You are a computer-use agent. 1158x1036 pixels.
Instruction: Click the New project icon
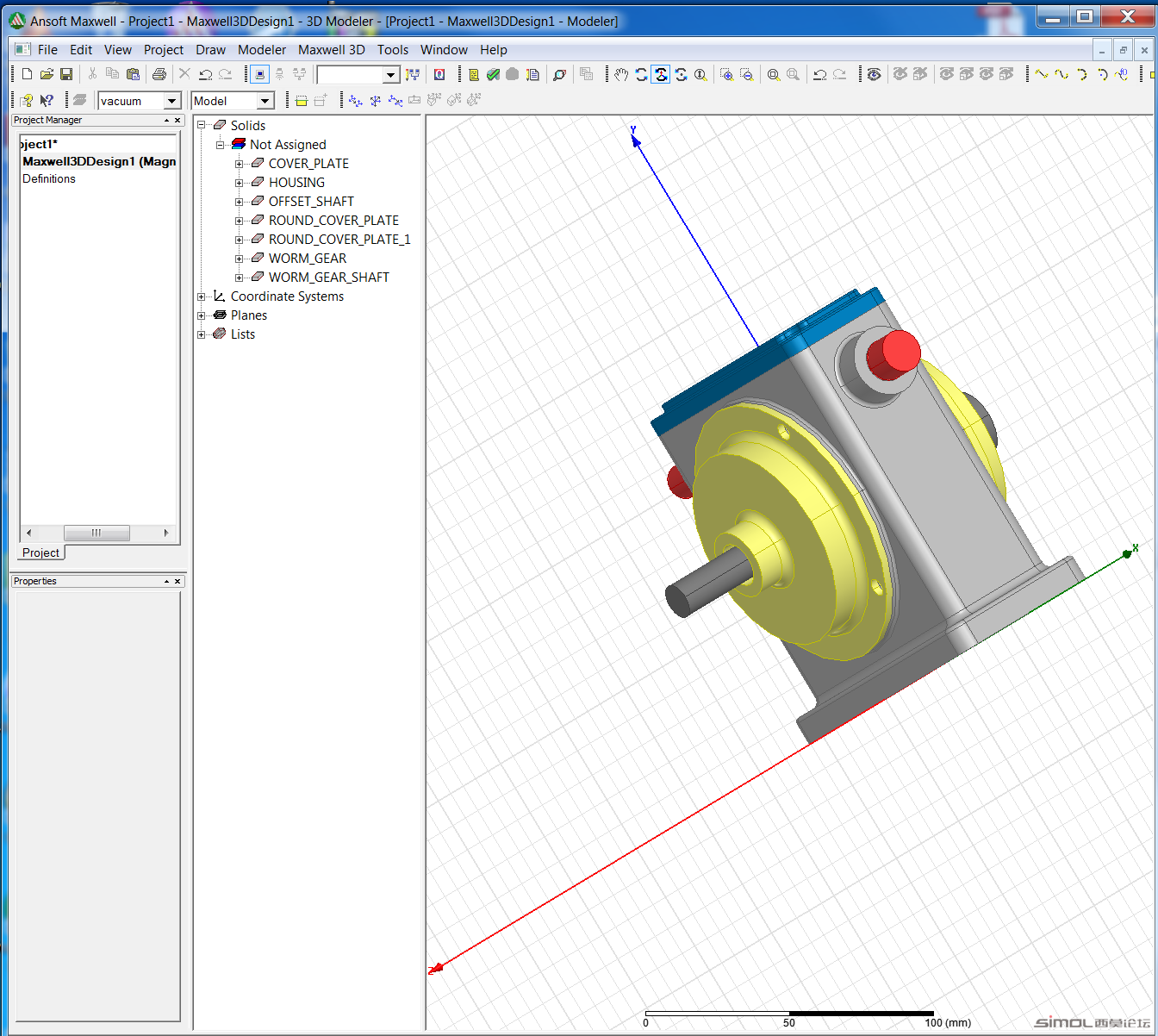pos(27,75)
